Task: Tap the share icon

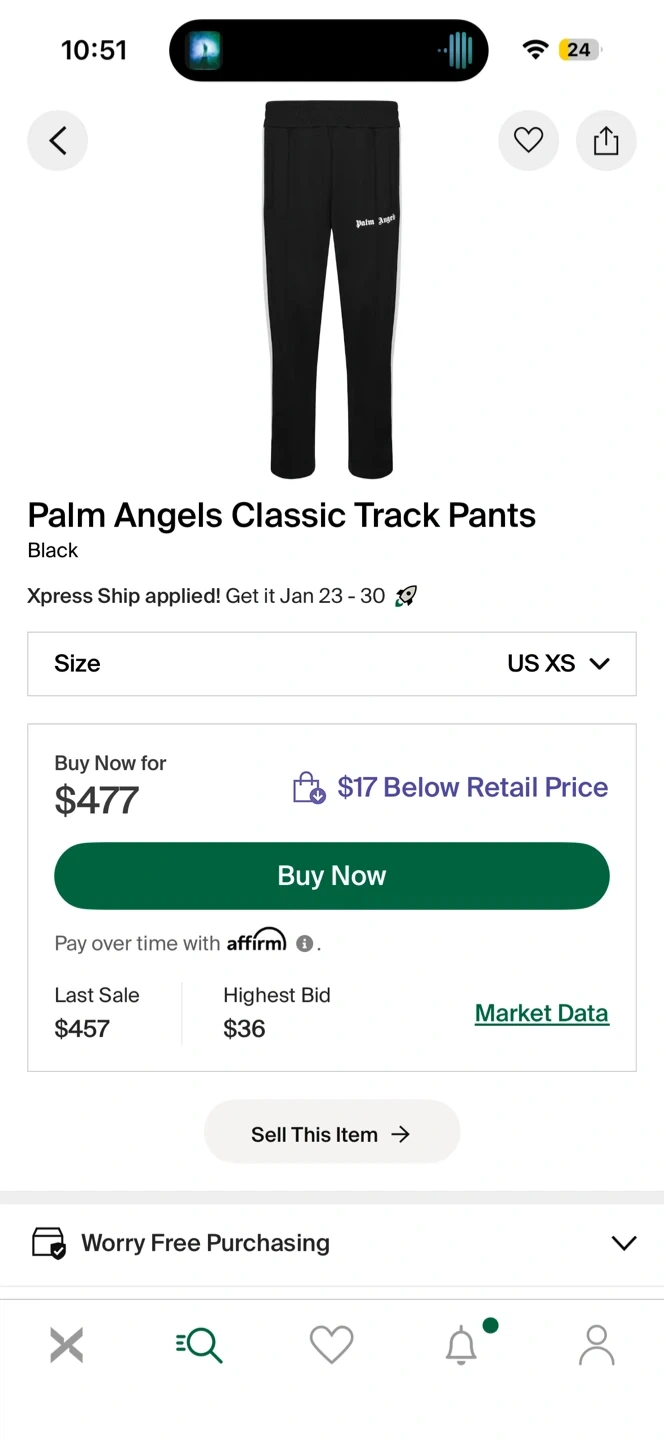Action: click(x=606, y=141)
